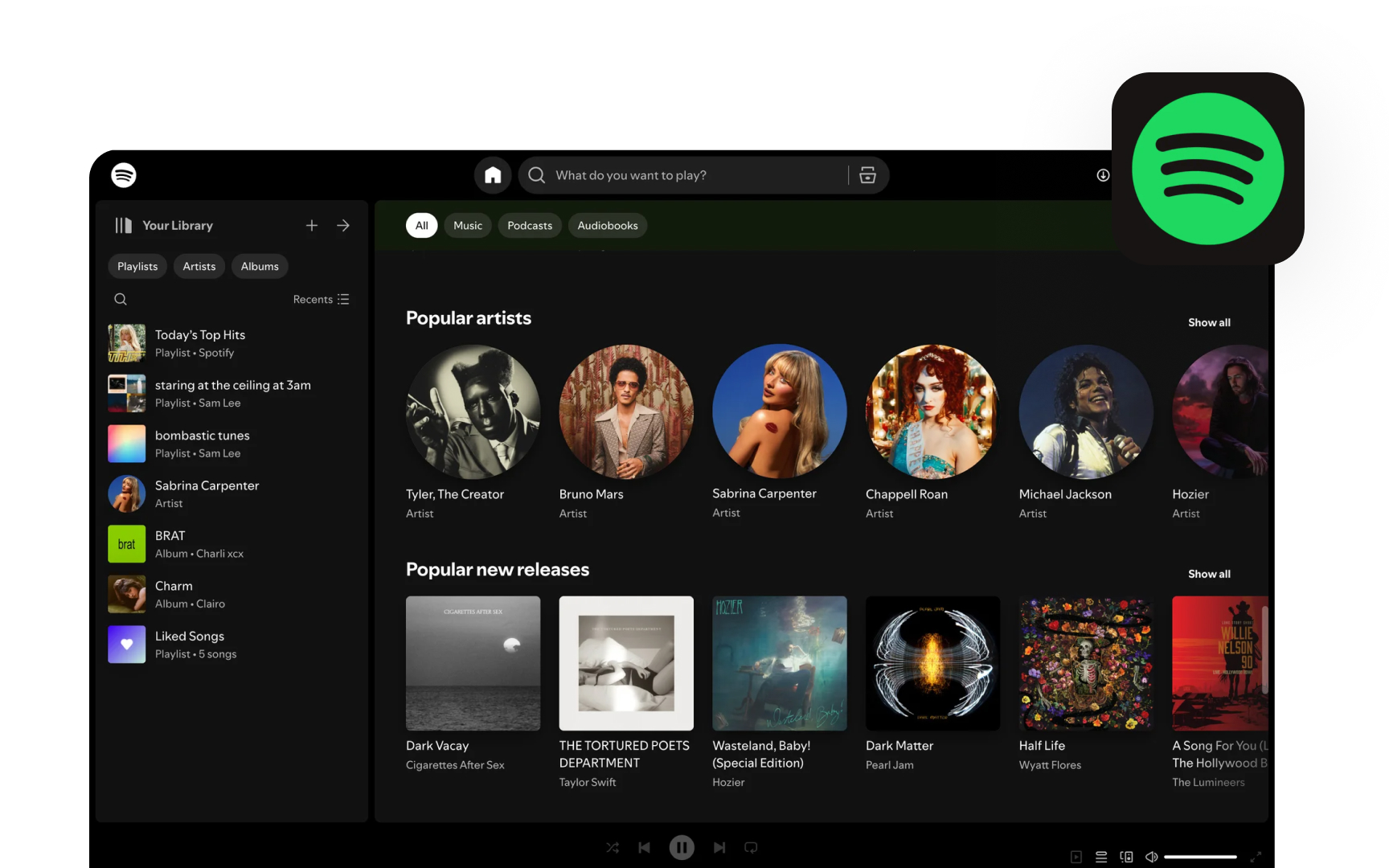Image resolution: width=1389 pixels, height=868 pixels.
Task: Filter library by Artists
Action: pyautogui.click(x=199, y=266)
